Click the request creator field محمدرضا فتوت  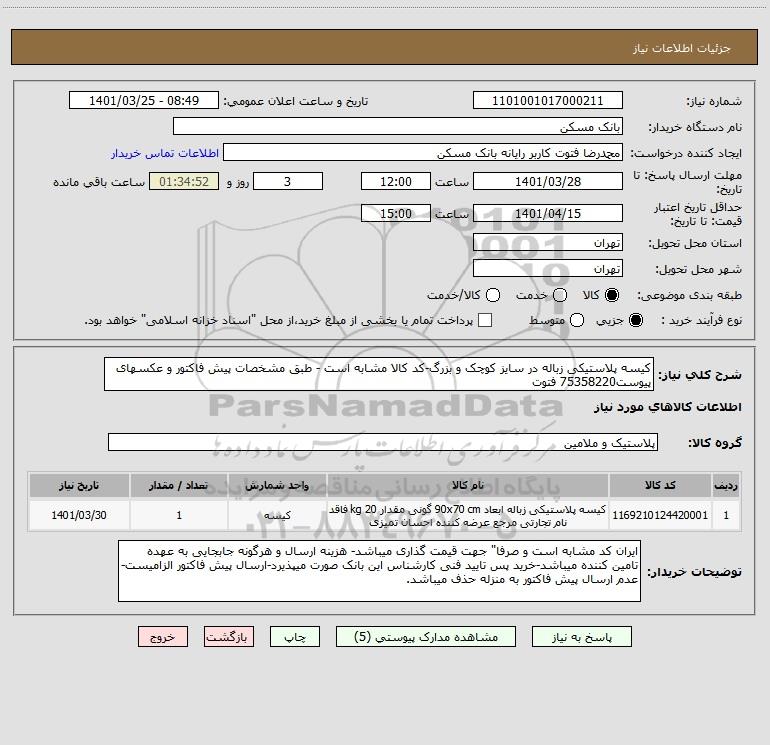click(x=423, y=153)
